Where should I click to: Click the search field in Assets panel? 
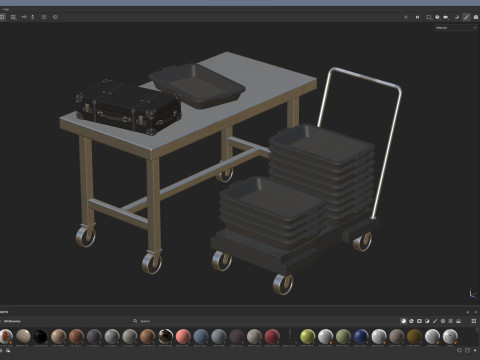coord(265,321)
